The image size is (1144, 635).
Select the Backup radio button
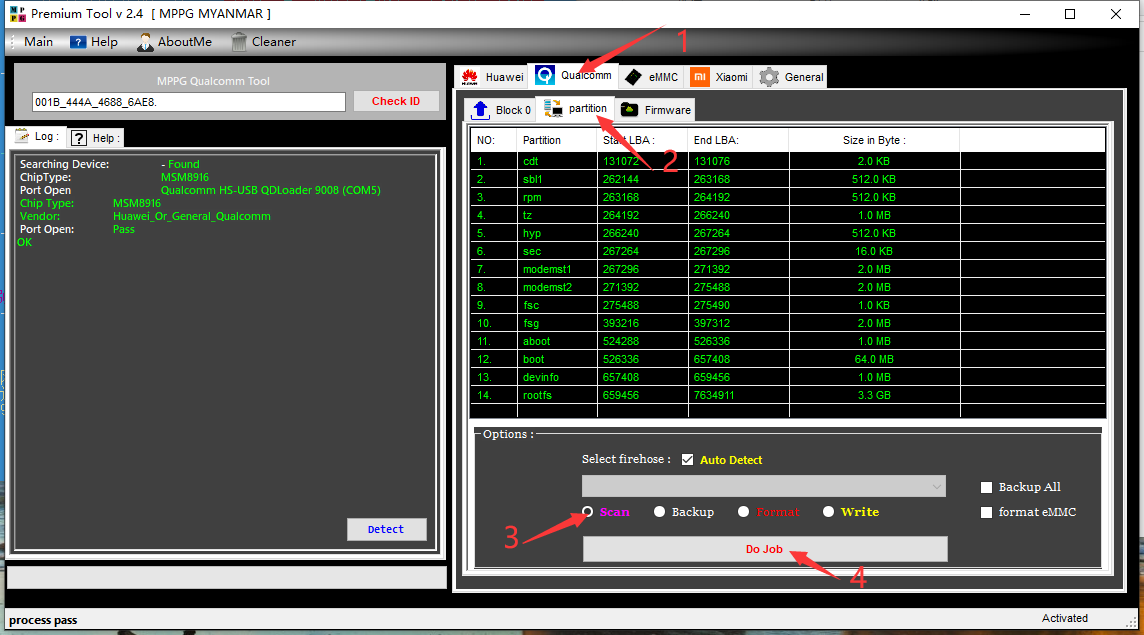660,512
